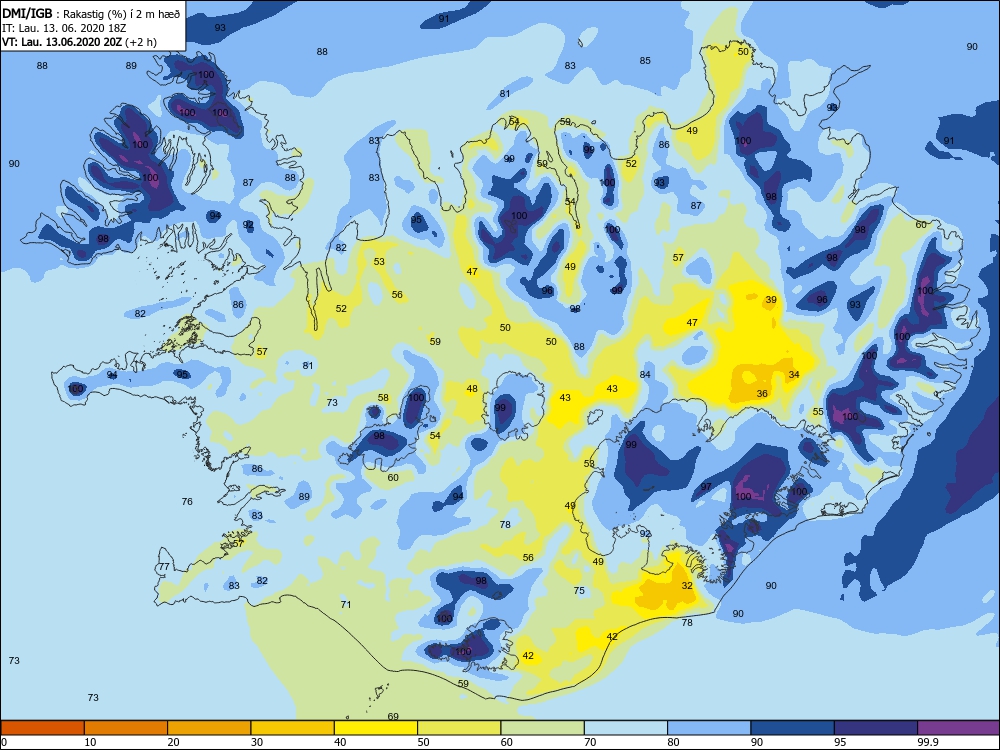The width and height of the screenshot is (1000, 750).
Task: Click the map value '71'
Action: pos(346,604)
